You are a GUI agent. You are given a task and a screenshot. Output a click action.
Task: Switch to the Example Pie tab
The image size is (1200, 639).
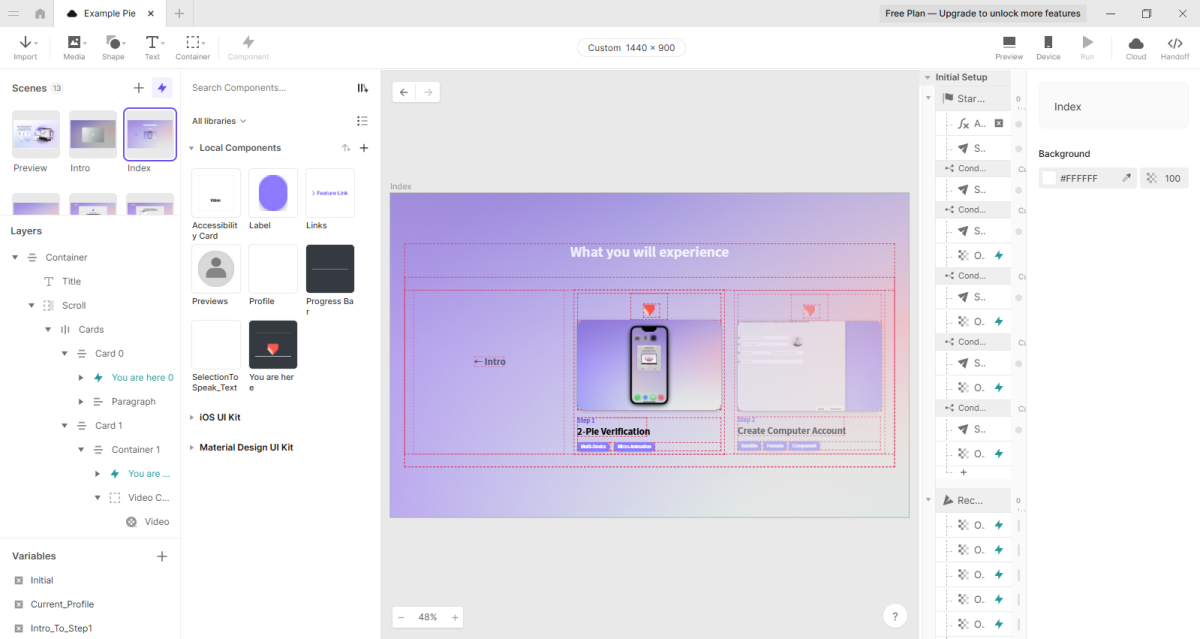click(108, 13)
